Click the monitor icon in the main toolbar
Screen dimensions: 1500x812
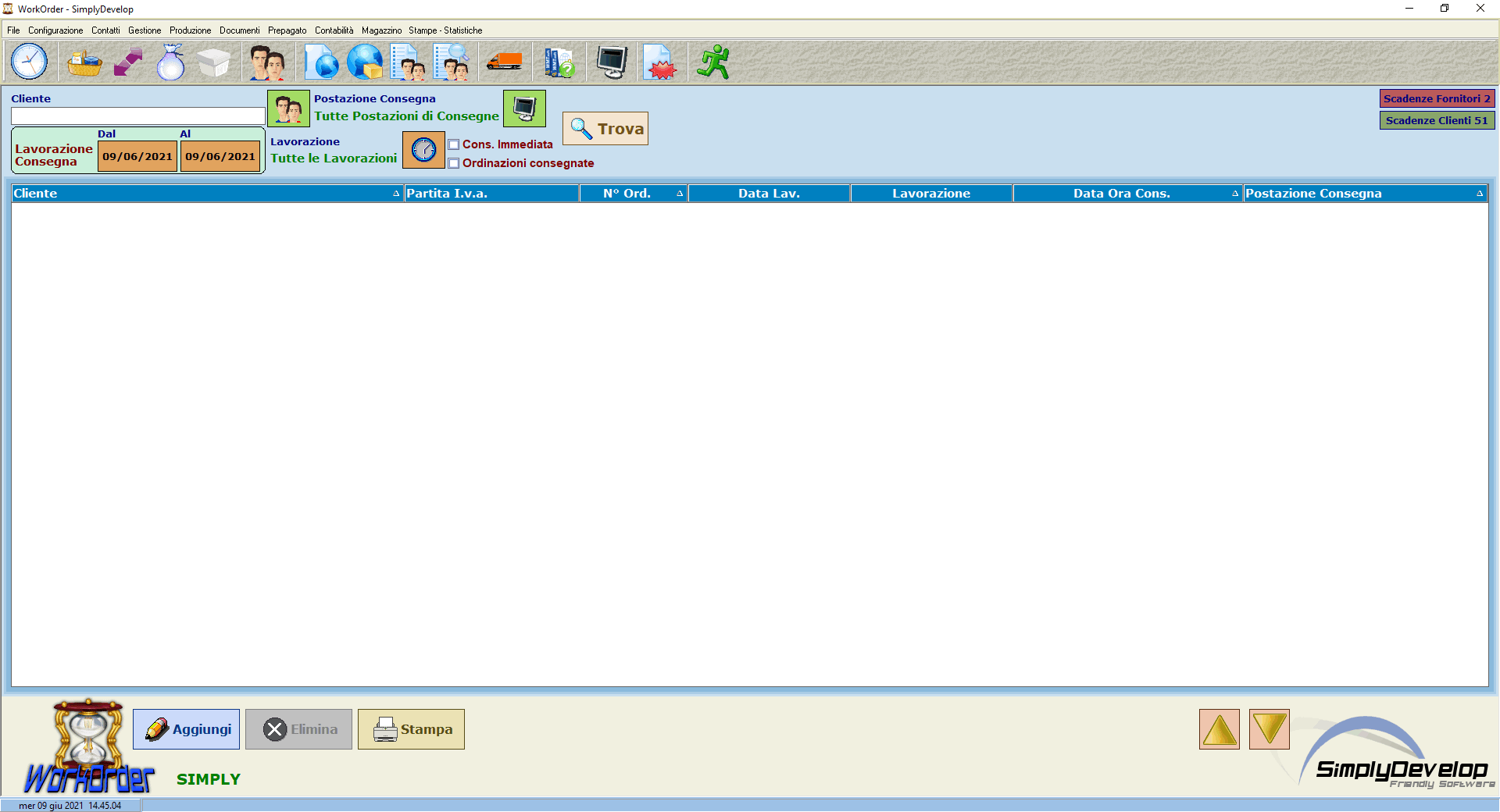[612, 62]
